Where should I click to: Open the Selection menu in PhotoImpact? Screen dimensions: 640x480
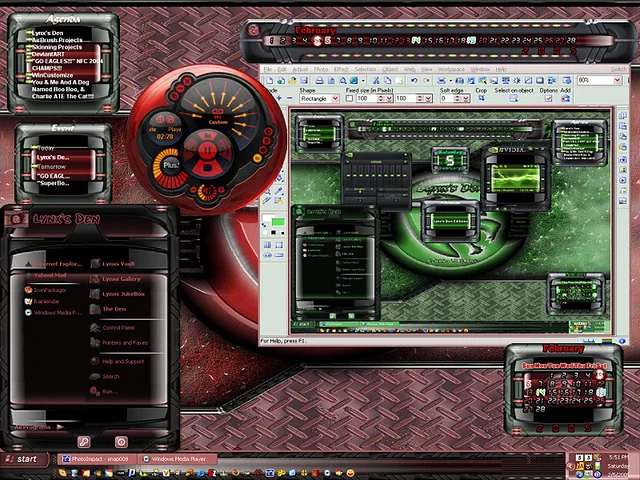click(x=365, y=69)
